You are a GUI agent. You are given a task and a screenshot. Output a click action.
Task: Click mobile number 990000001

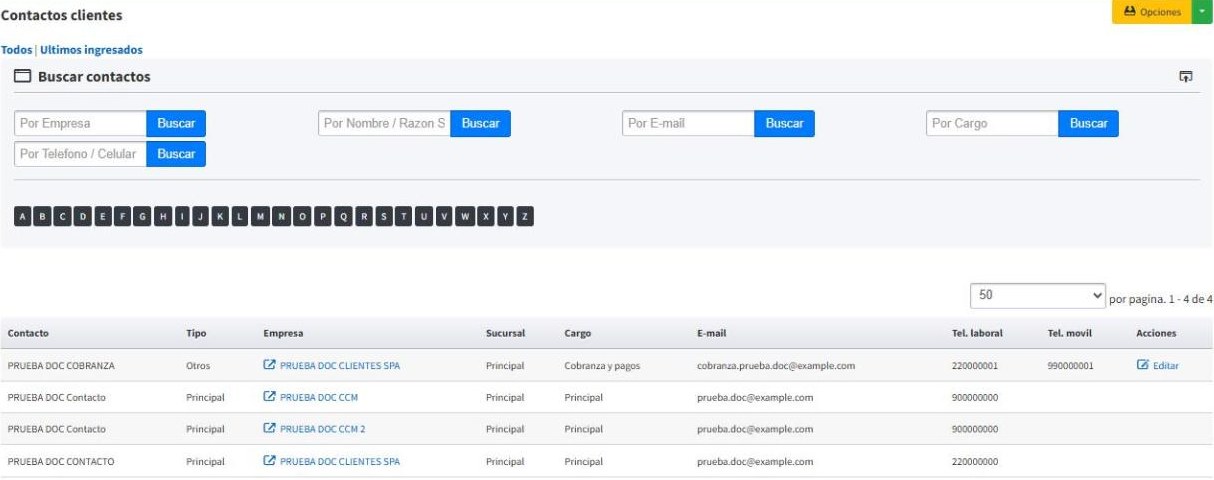[x=1071, y=366]
